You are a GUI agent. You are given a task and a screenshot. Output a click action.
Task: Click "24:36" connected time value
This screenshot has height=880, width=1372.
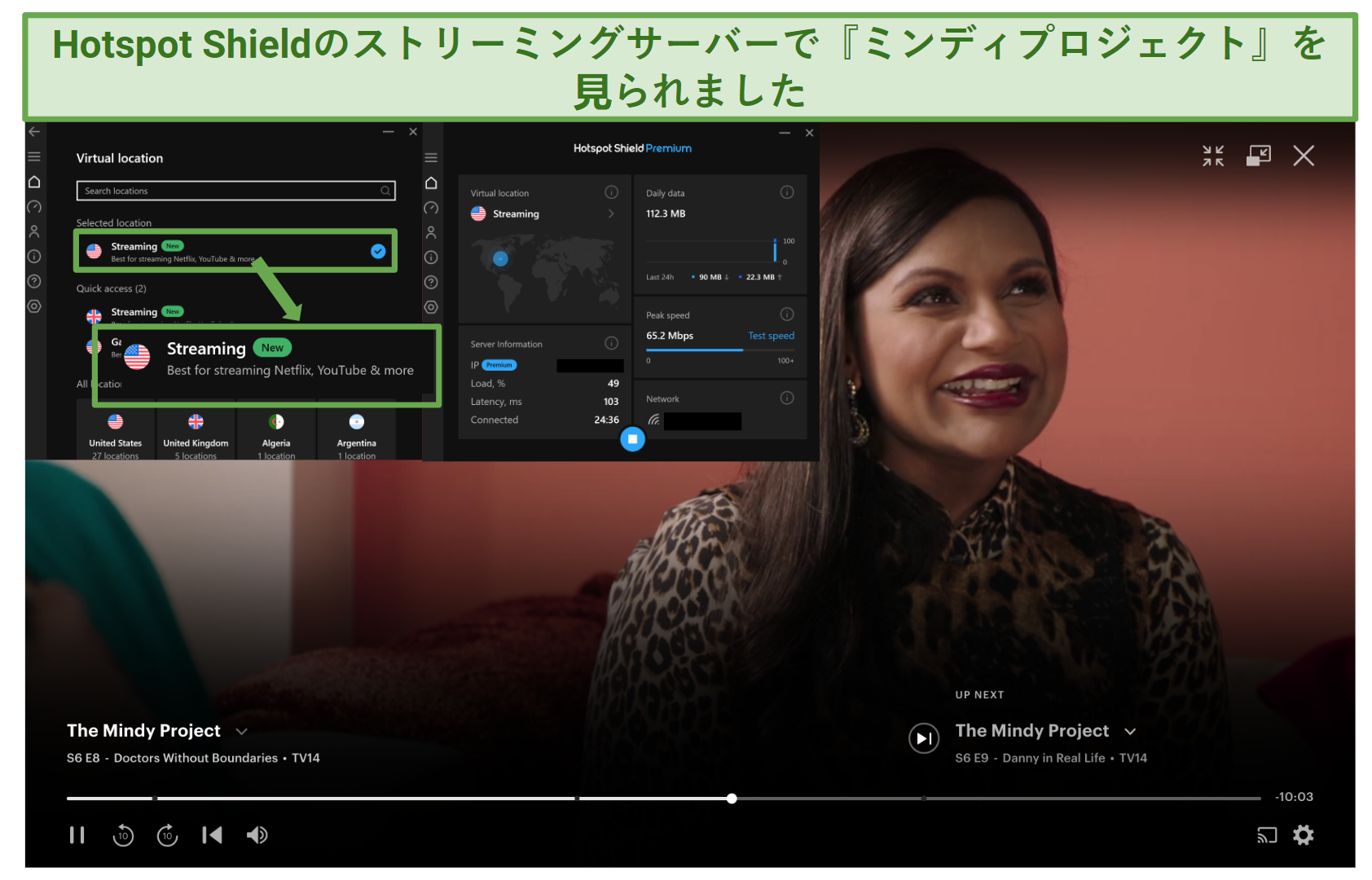click(x=606, y=420)
